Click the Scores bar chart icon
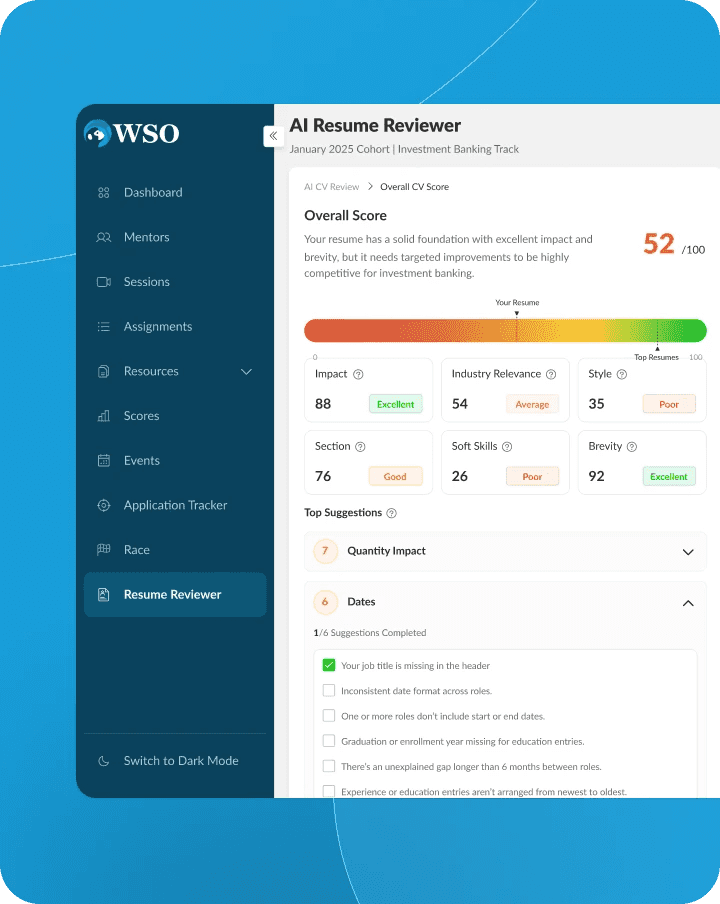The image size is (720, 904). point(104,416)
